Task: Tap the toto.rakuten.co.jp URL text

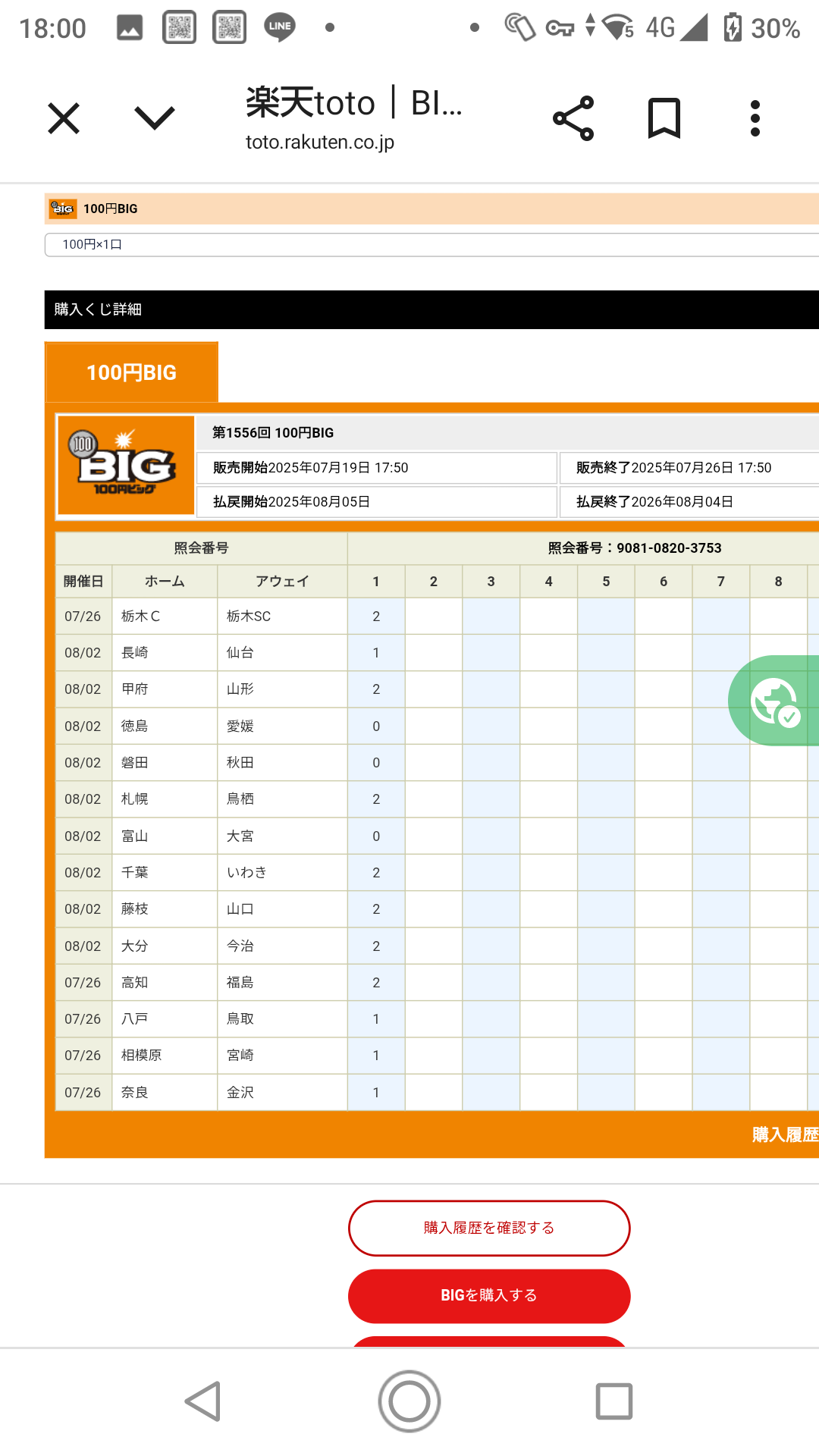Action: pyautogui.click(x=319, y=142)
